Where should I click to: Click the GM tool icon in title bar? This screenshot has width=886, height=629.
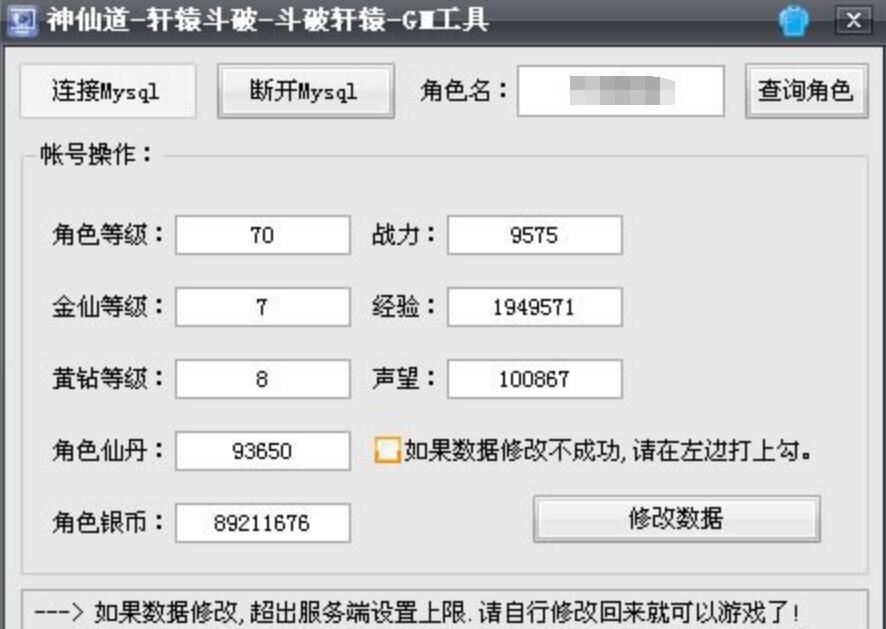[x=21, y=17]
